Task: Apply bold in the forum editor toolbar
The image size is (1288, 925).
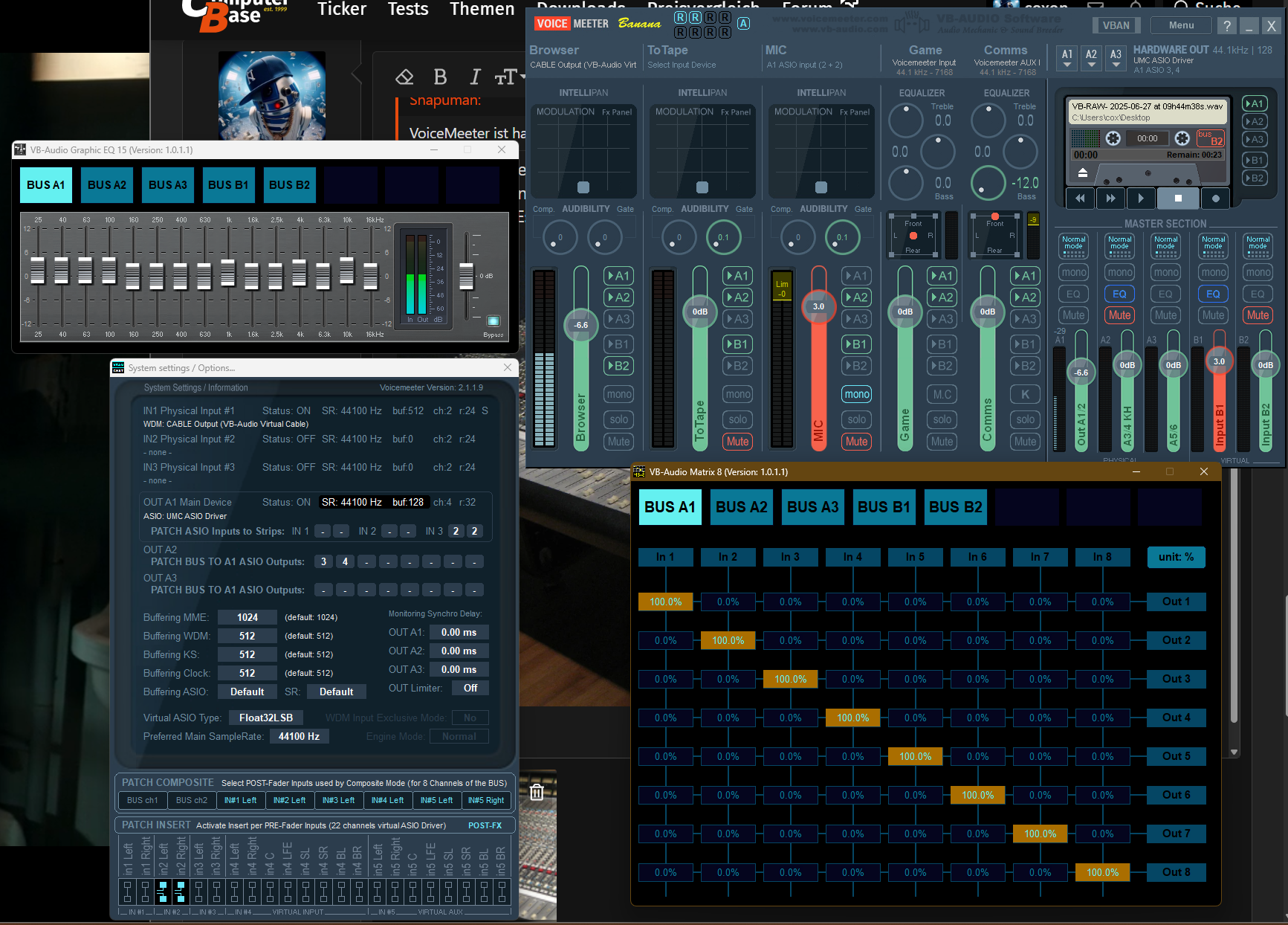Action: [x=440, y=77]
